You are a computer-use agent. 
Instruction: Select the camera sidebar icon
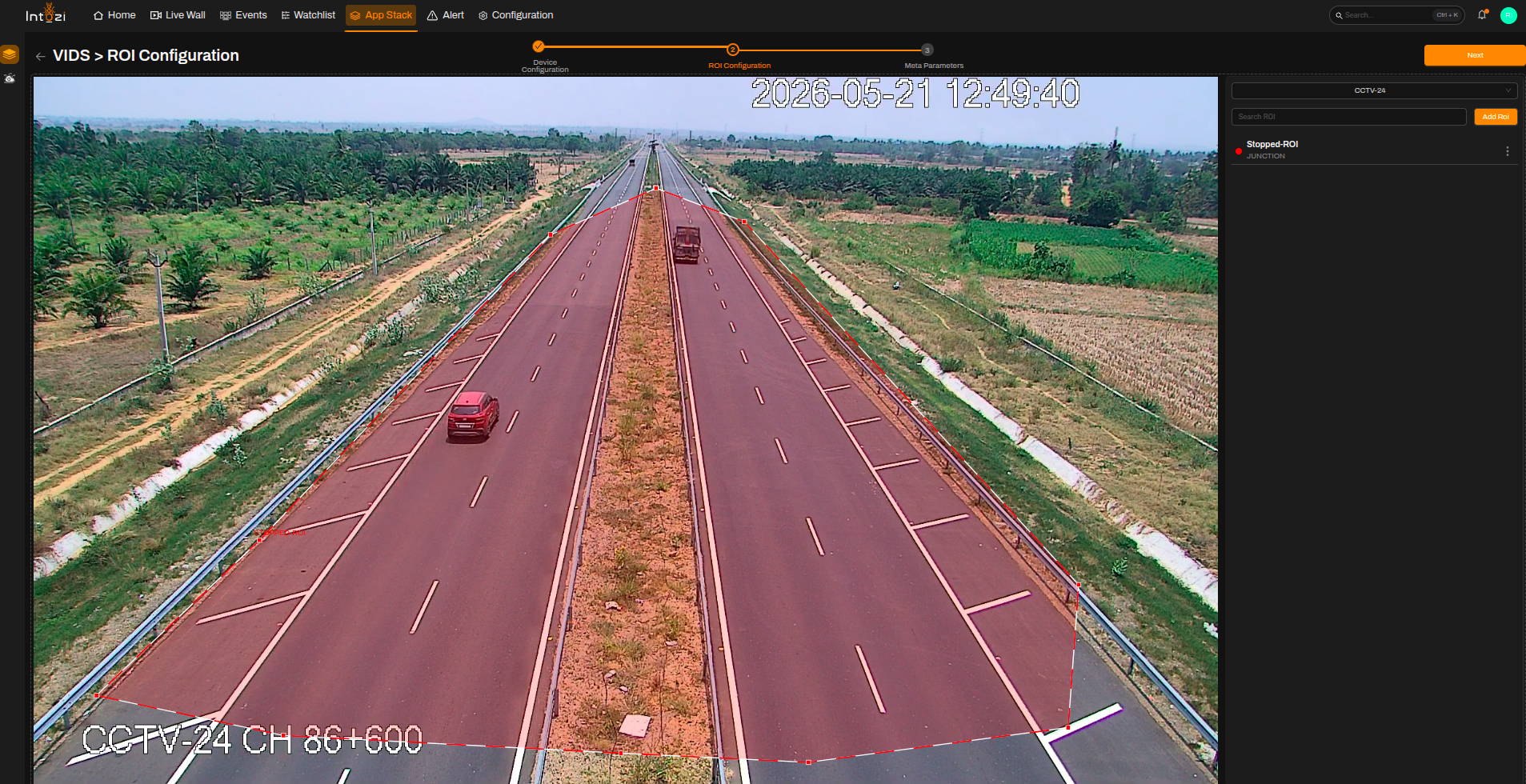pos(10,78)
